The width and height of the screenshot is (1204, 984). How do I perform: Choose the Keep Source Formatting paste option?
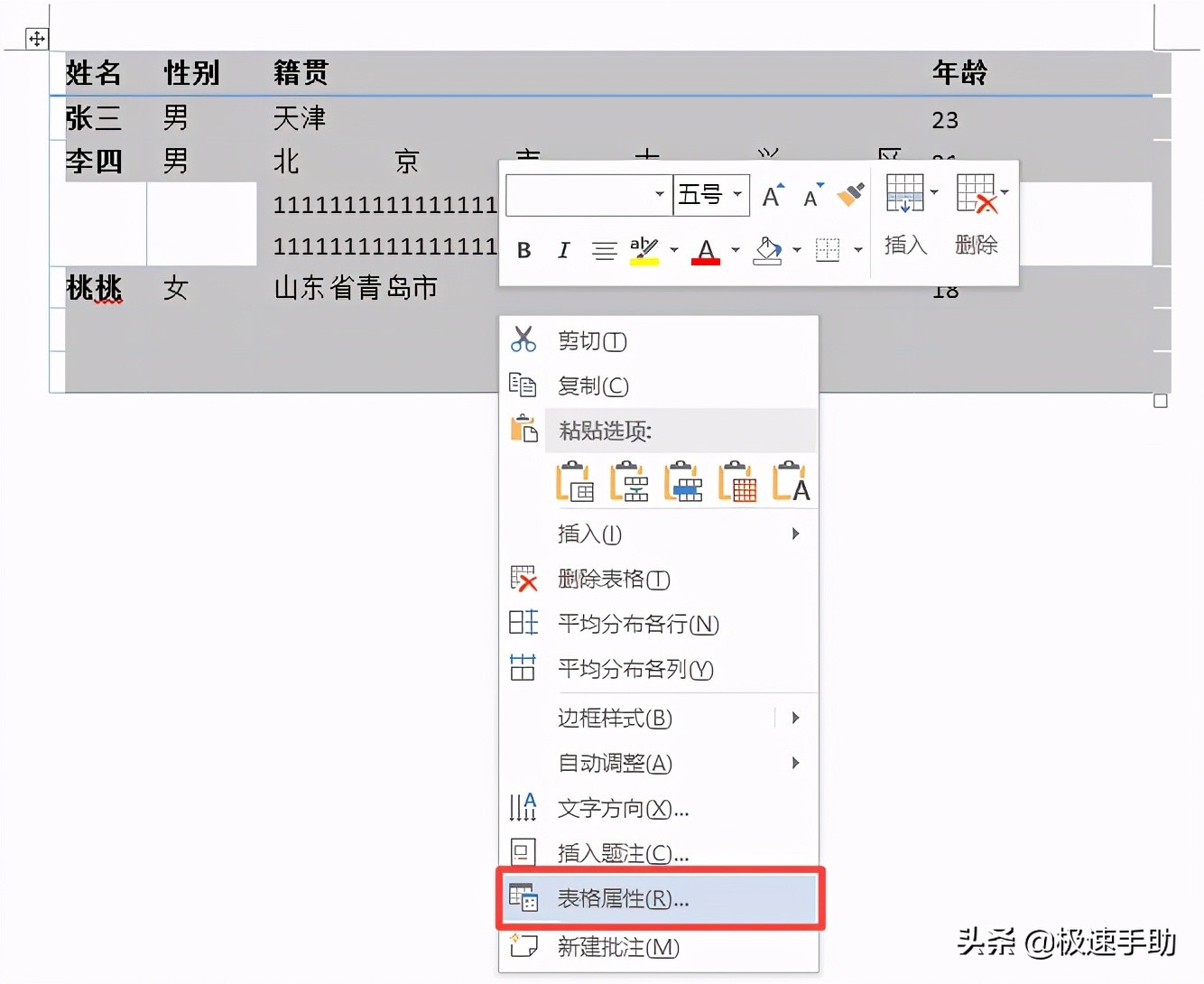[x=575, y=483]
